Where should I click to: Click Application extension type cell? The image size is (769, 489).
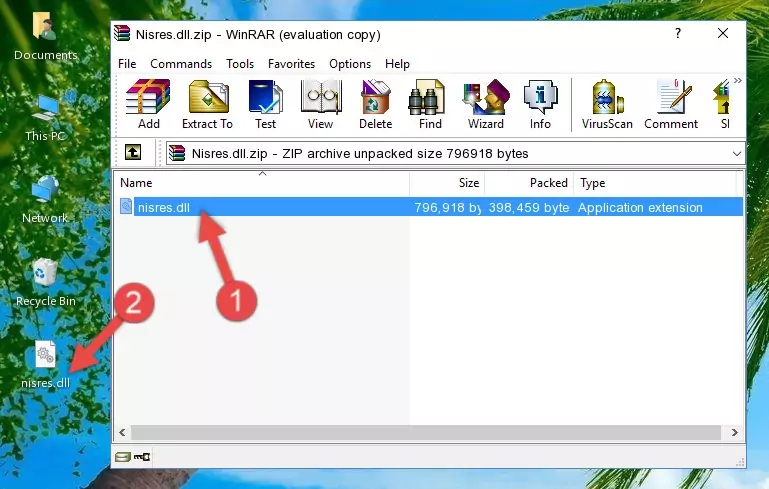click(x=640, y=207)
